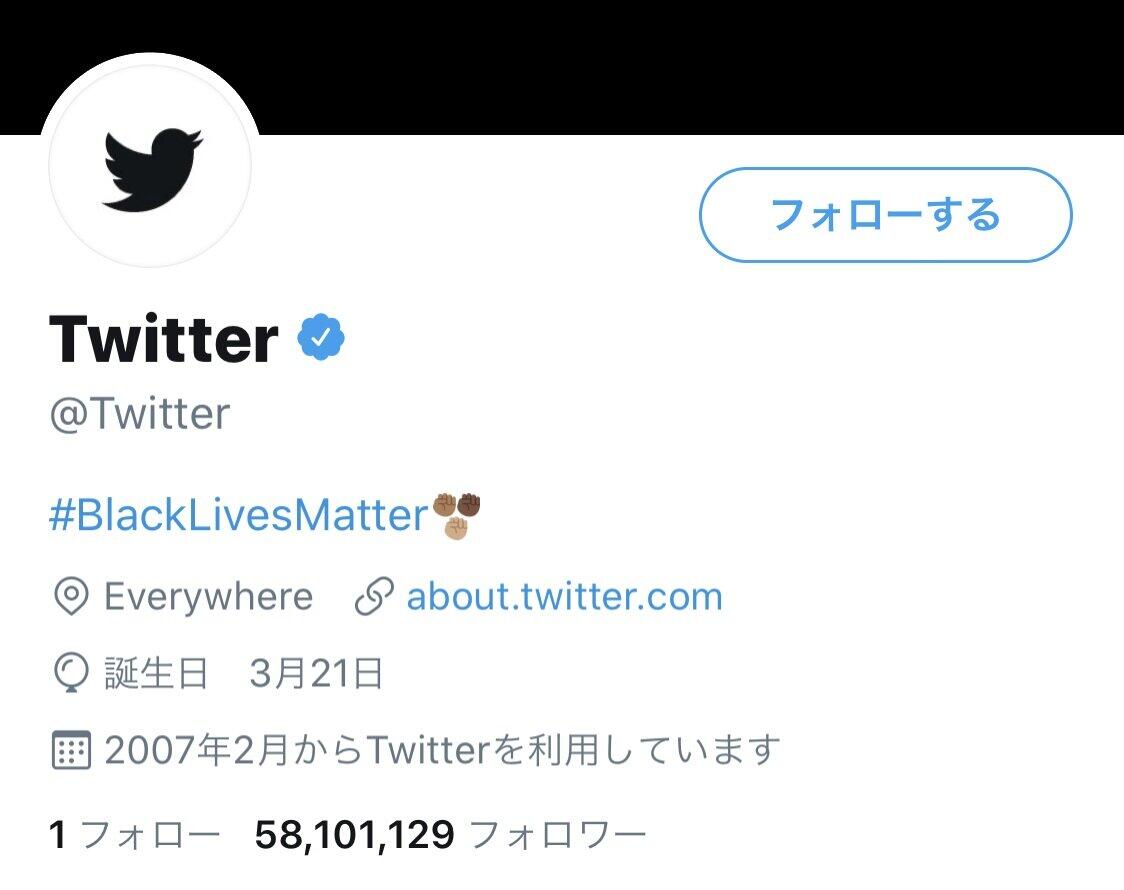
Task: Click the chain link icon
Action: click(373, 597)
